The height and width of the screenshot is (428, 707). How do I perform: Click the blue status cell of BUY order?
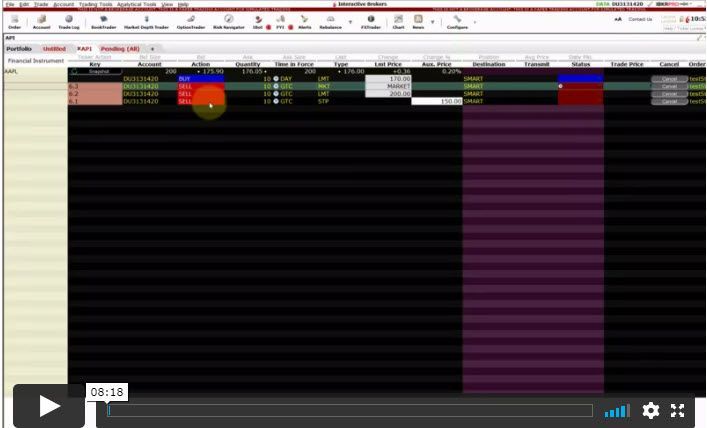[580, 79]
